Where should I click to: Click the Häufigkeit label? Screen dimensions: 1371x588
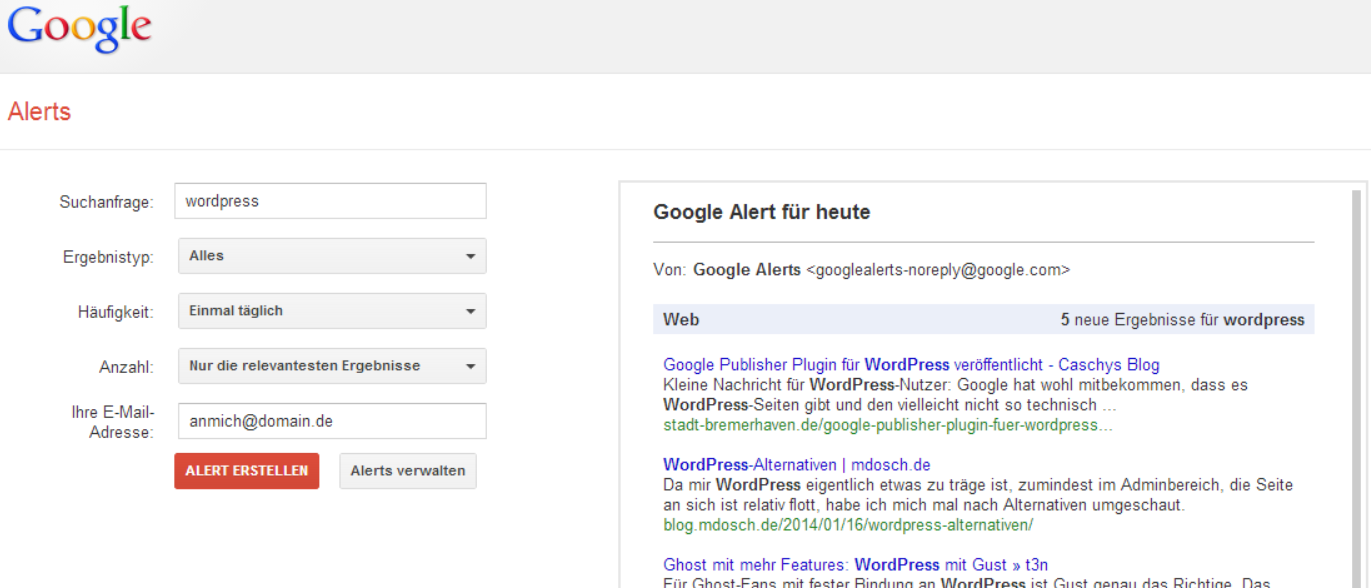pos(116,312)
